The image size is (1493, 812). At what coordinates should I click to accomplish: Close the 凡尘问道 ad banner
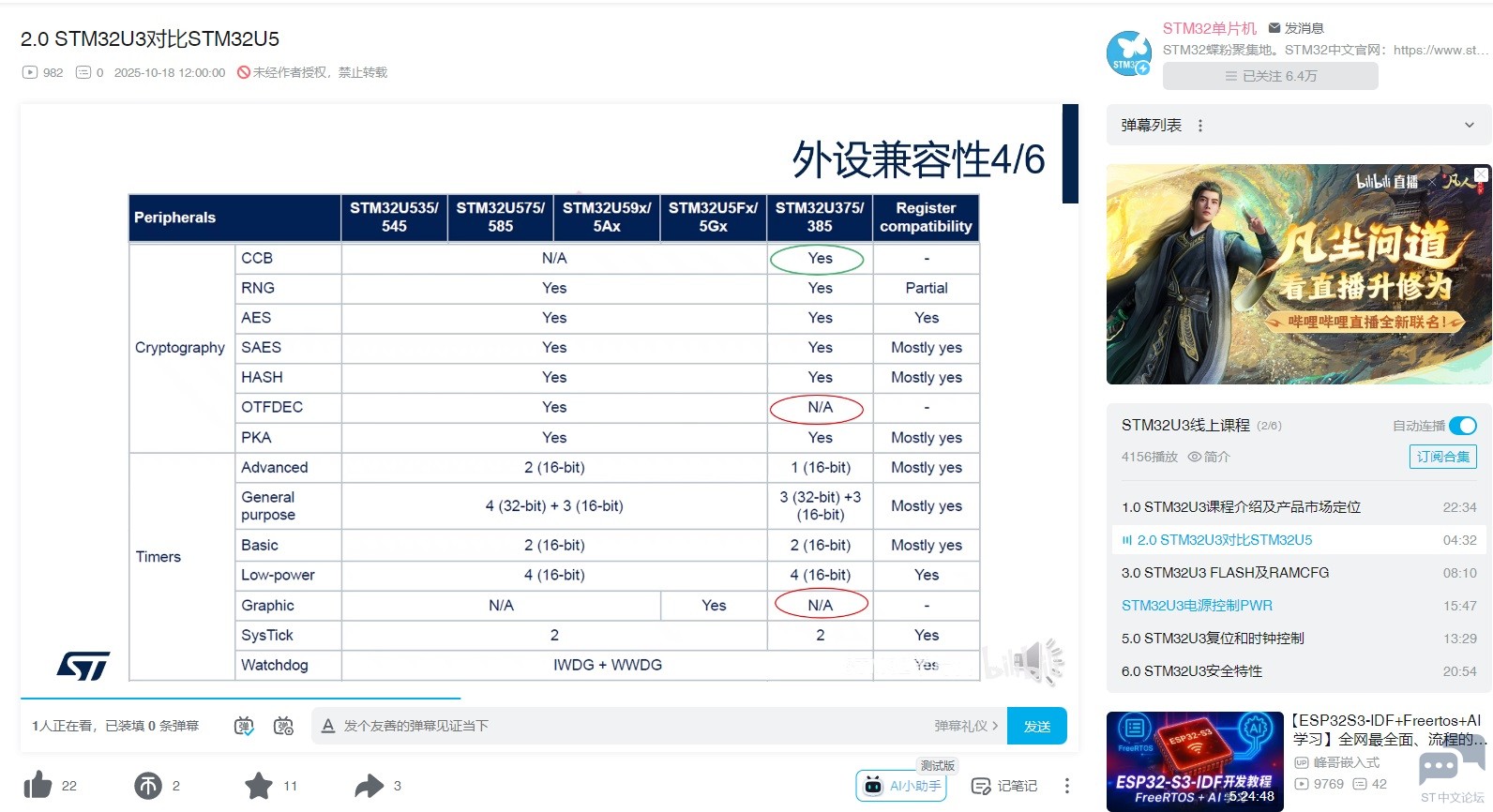(x=1482, y=175)
